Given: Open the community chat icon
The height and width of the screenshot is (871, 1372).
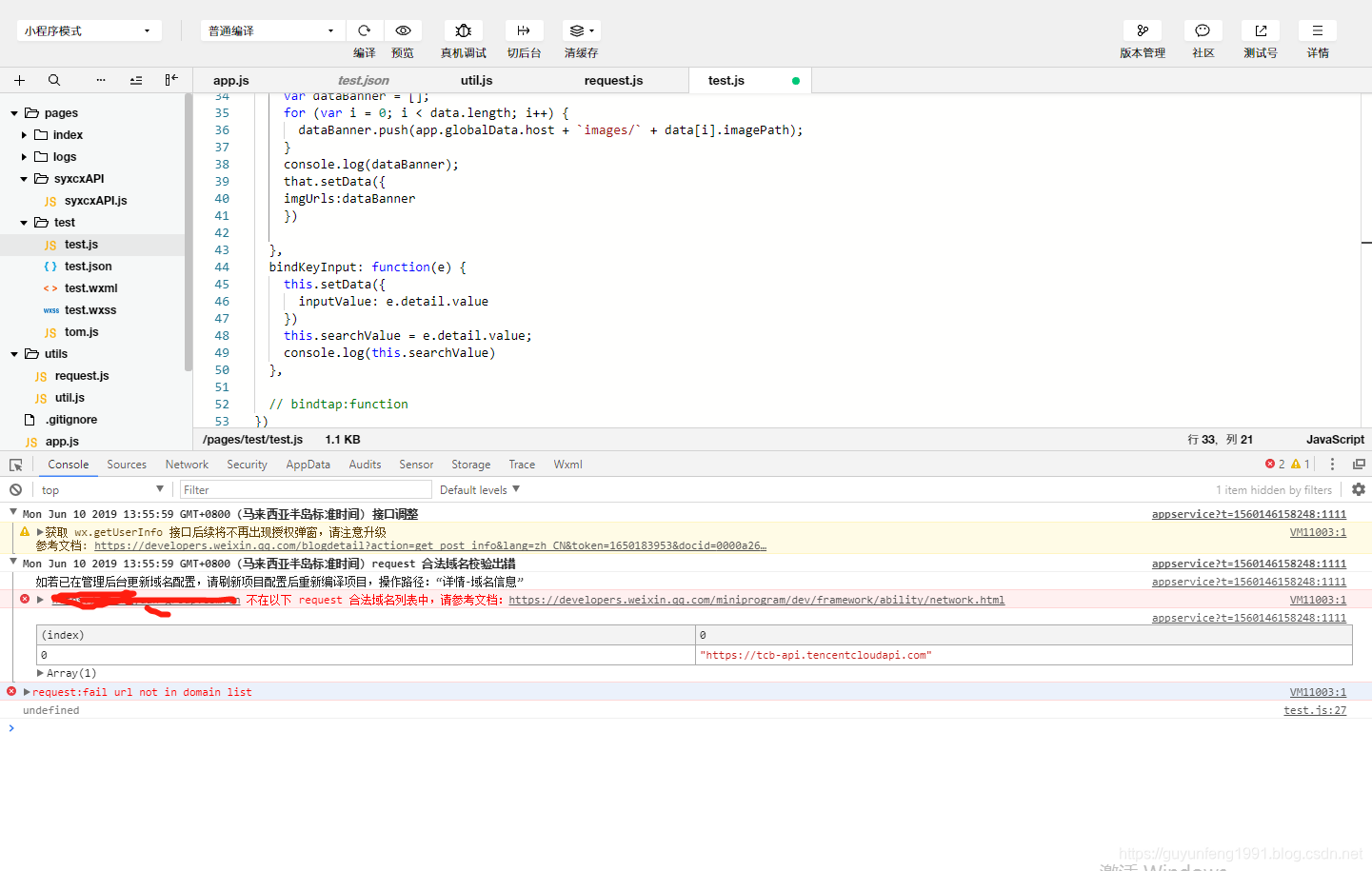Looking at the screenshot, I should tap(1203, 30).
